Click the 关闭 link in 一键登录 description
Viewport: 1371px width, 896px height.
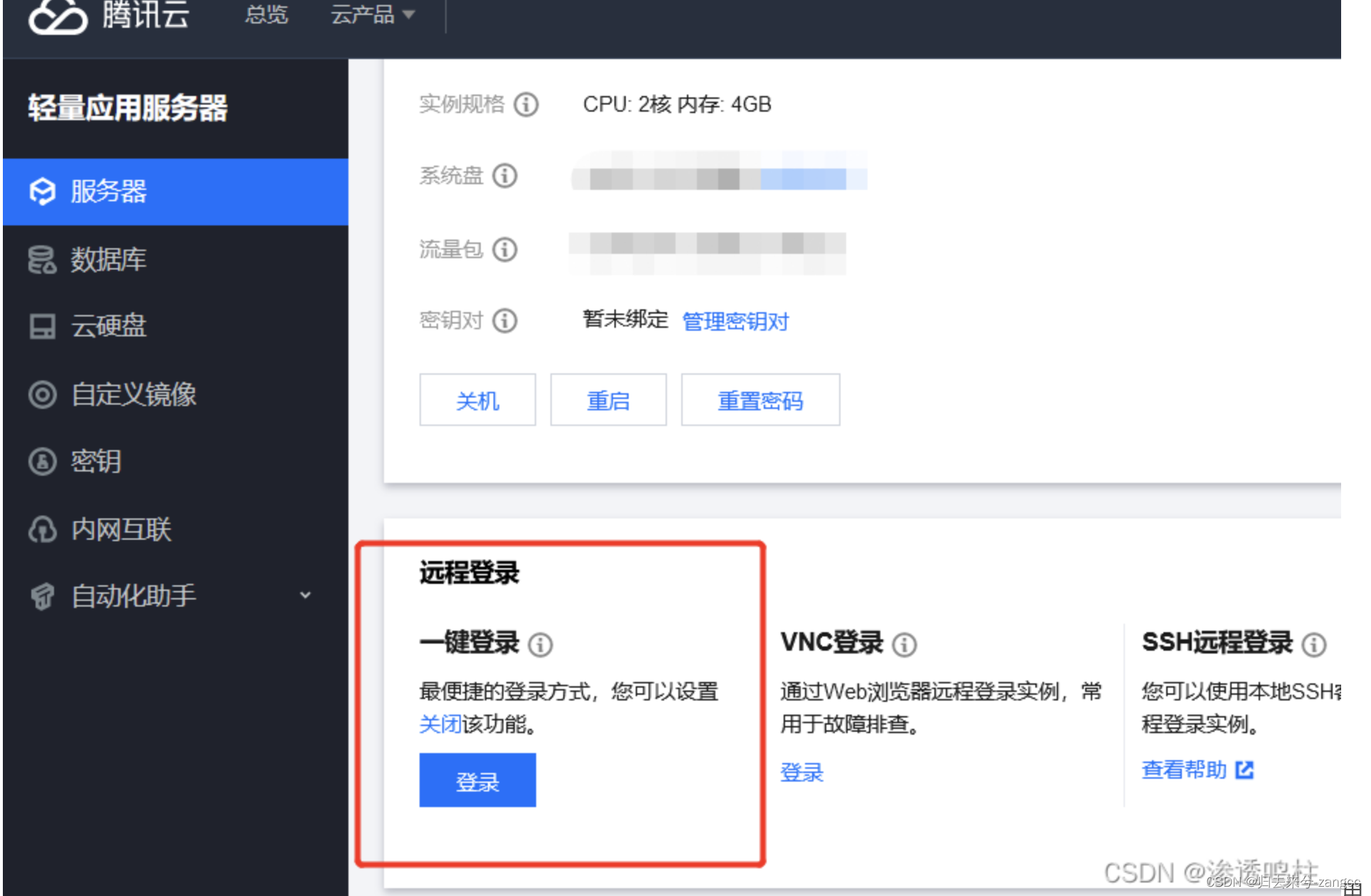coord(440,724)
